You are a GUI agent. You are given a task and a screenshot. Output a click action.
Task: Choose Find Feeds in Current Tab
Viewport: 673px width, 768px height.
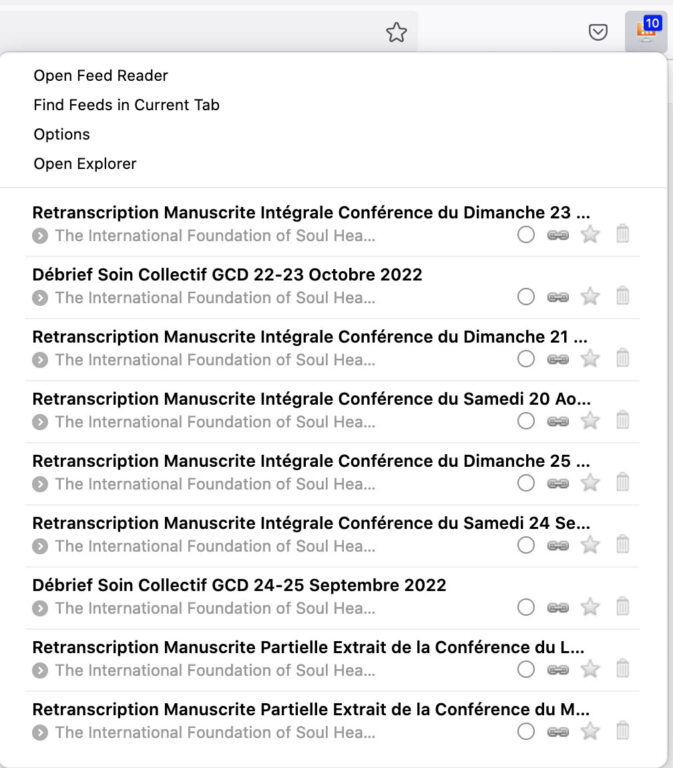click(x=126, y=105)
